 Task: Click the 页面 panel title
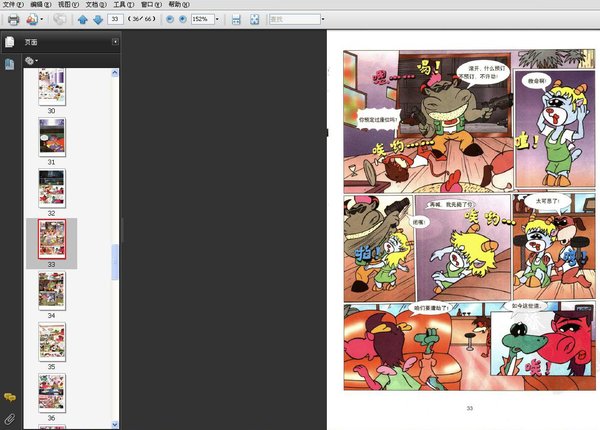[31, 42]
